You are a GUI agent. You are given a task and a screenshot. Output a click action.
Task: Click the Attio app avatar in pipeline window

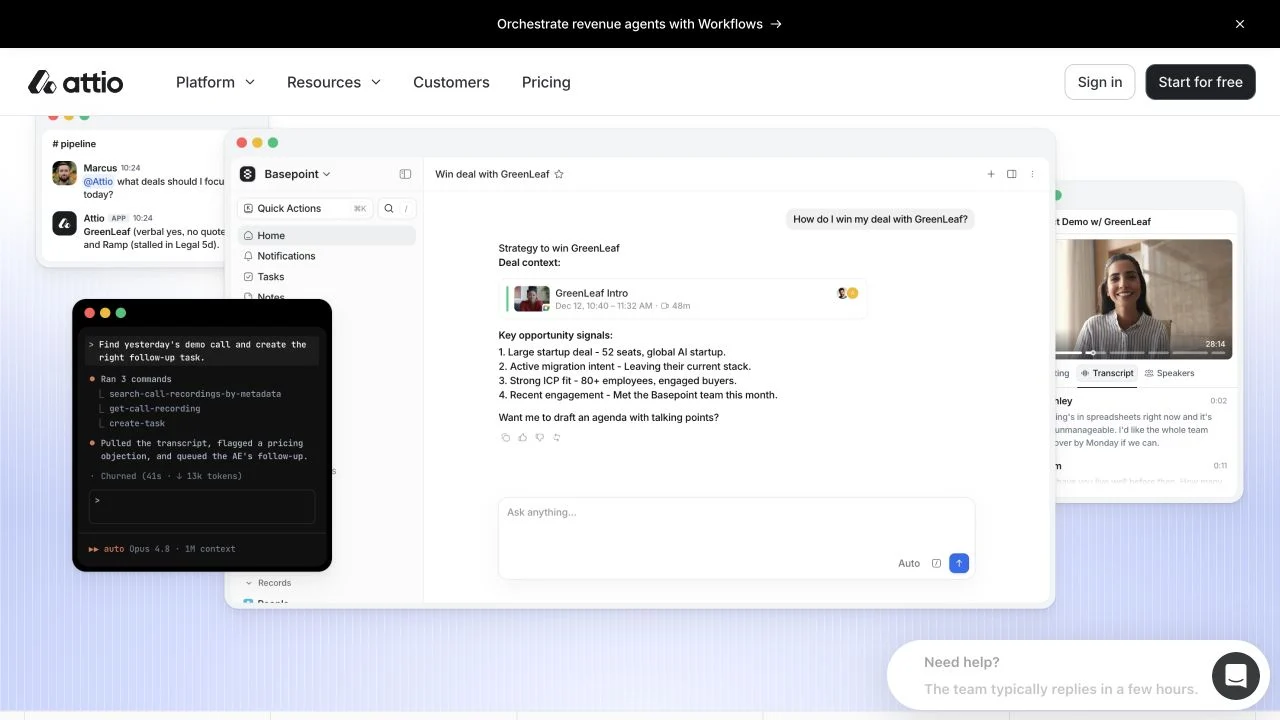pos(65,223)
